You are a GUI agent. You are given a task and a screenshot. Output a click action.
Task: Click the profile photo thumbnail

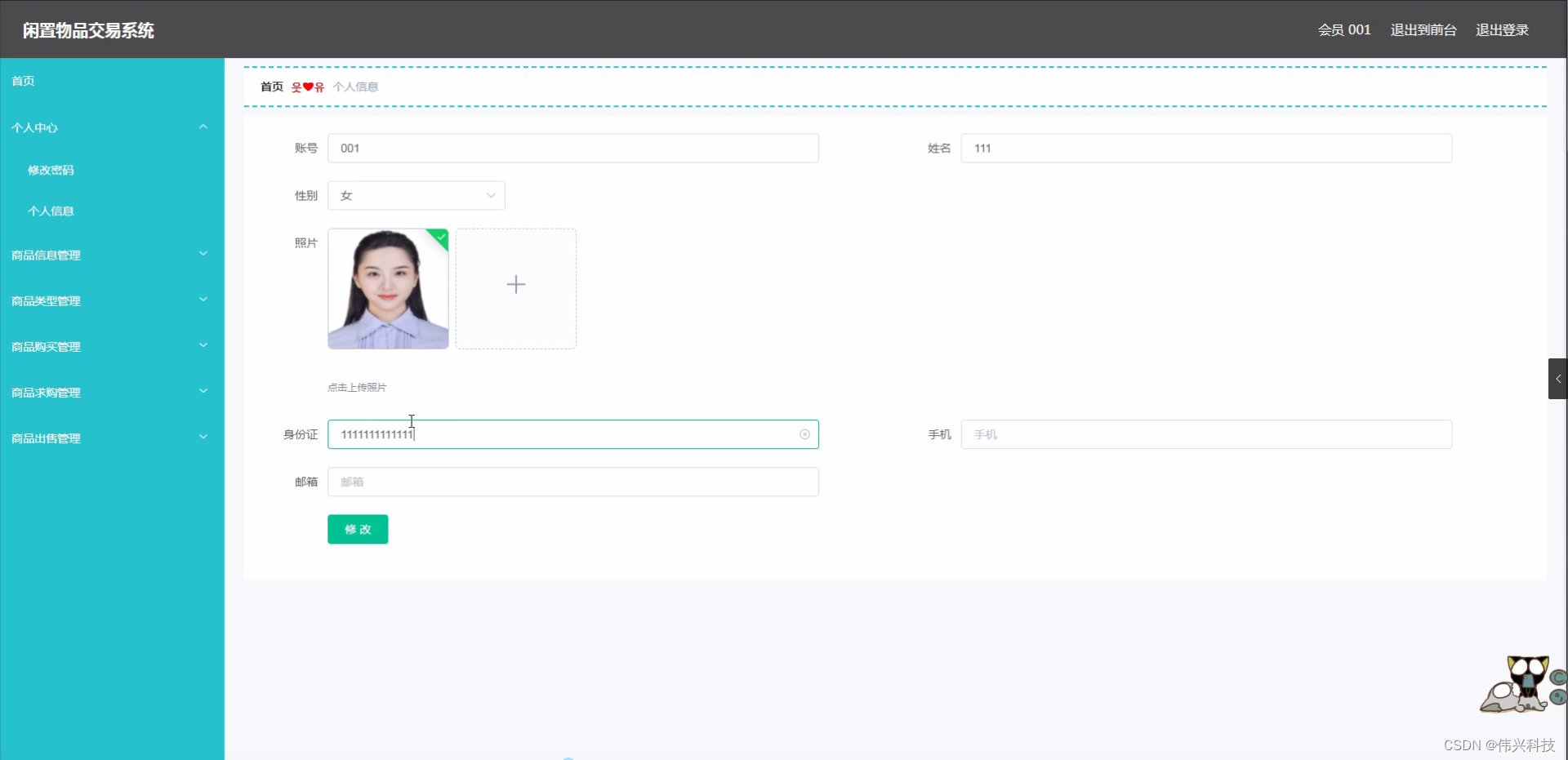pos(388,288)
